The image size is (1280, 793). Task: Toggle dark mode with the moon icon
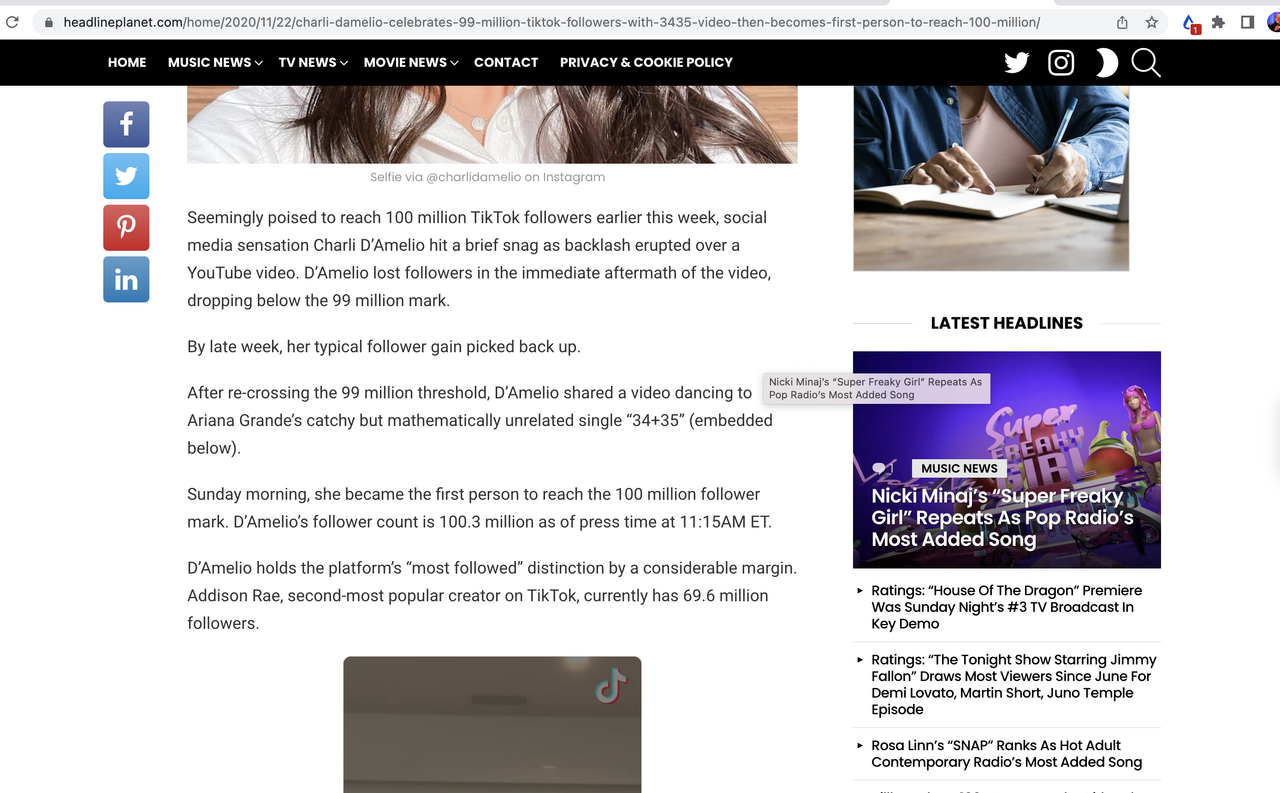tap(1105, 63)
